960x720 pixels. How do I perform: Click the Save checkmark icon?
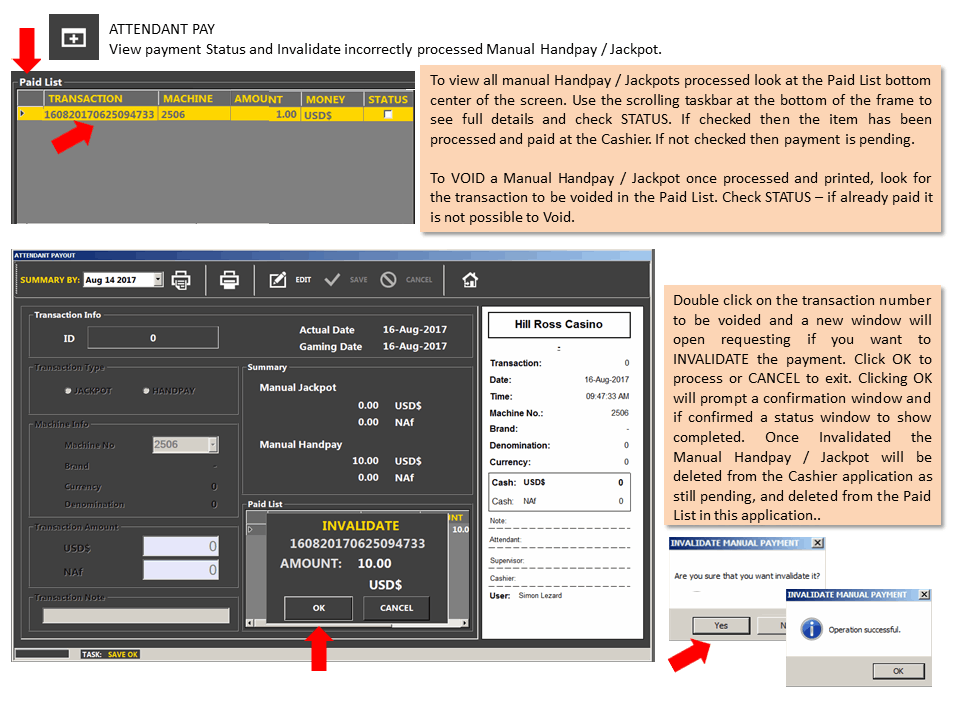pos(332,280)
